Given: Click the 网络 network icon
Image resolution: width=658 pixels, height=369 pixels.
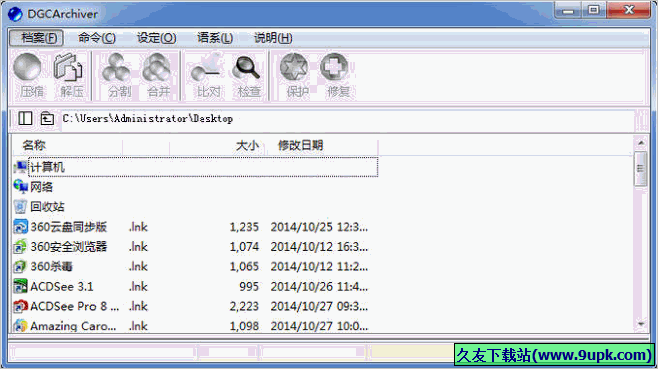Looking at the screenshot, I should (x=20, y=187).
